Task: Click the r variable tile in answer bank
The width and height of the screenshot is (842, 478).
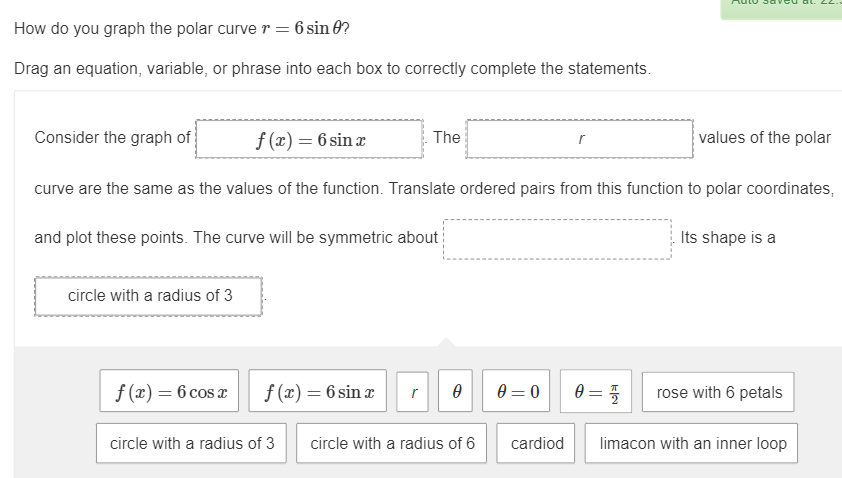Action: click(414, 392)
